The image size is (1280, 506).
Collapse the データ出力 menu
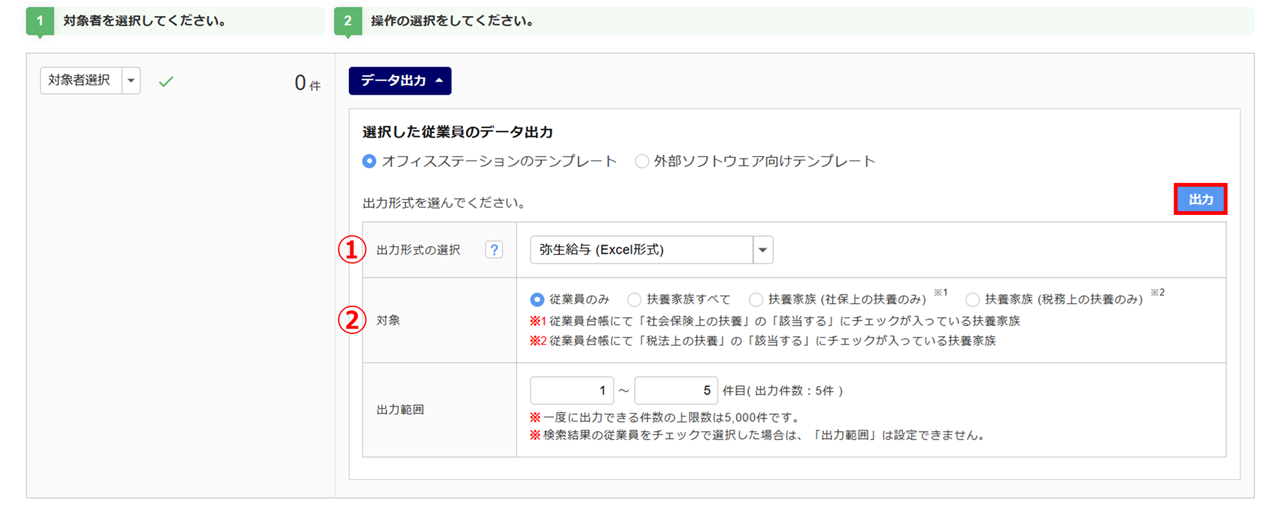(x=400, y=81)
